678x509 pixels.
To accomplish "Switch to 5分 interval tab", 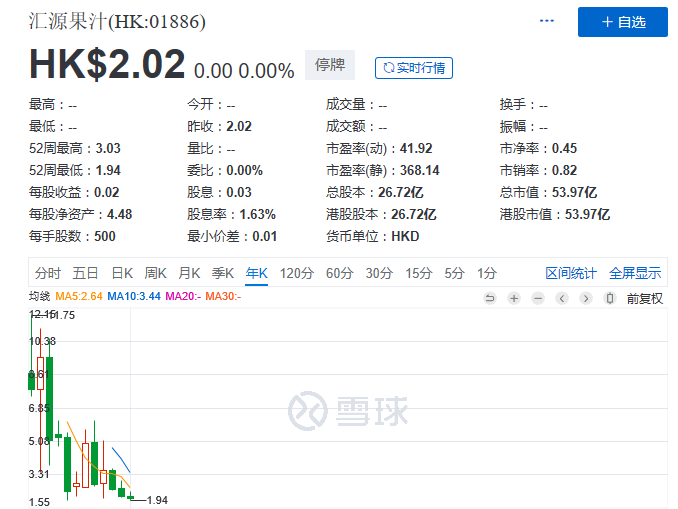I will point(454,273).
